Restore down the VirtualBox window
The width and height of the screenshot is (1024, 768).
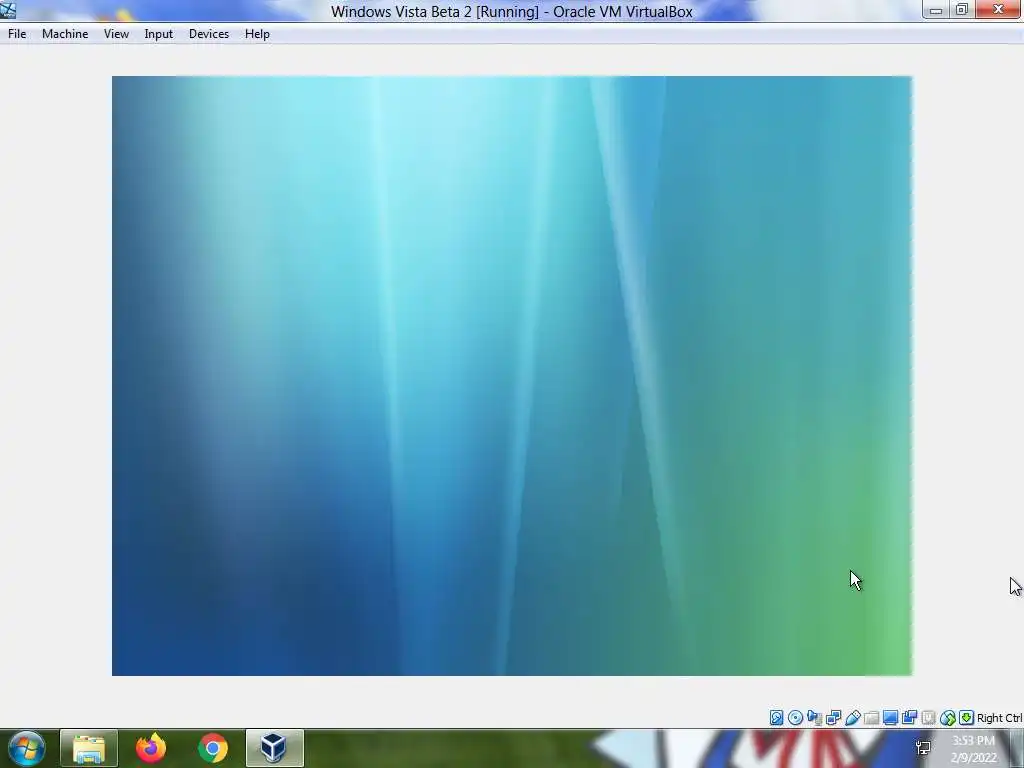pos(962,10)
